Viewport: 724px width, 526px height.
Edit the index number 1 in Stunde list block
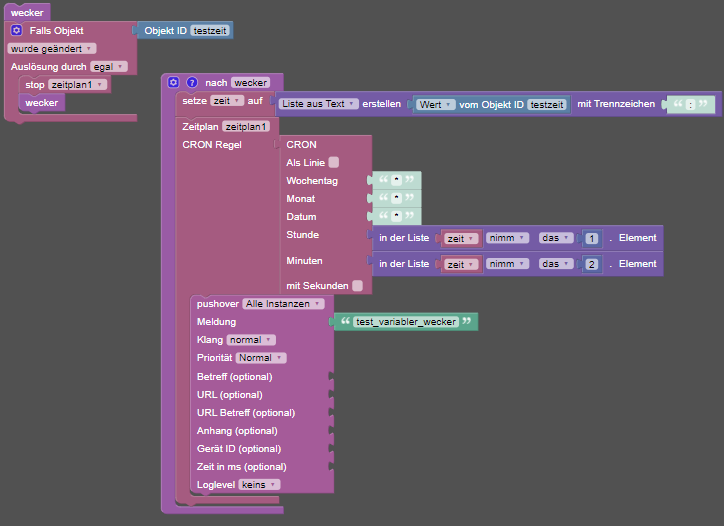(591, 238)
